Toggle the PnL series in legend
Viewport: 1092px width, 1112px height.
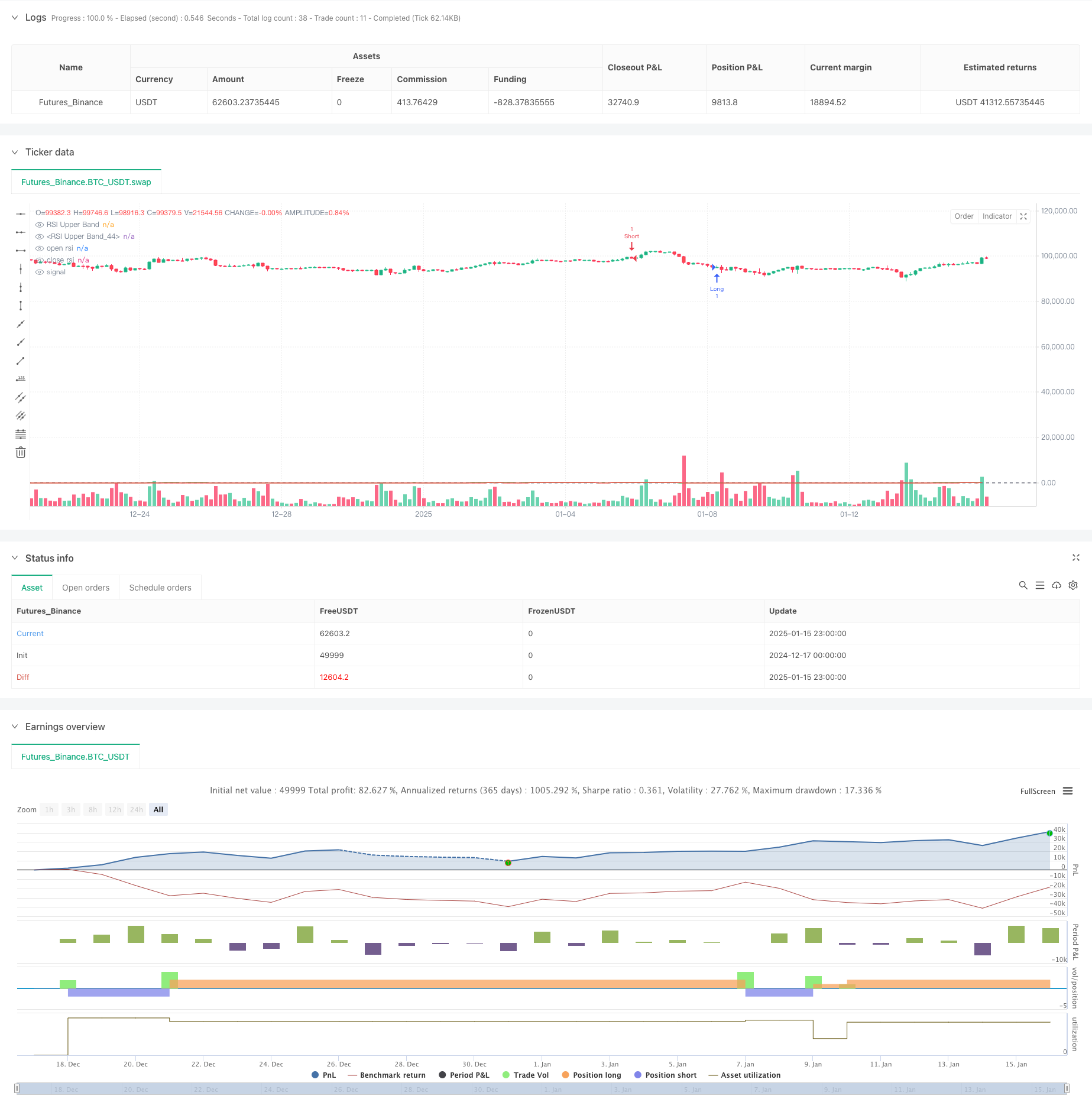point(323,1075)
